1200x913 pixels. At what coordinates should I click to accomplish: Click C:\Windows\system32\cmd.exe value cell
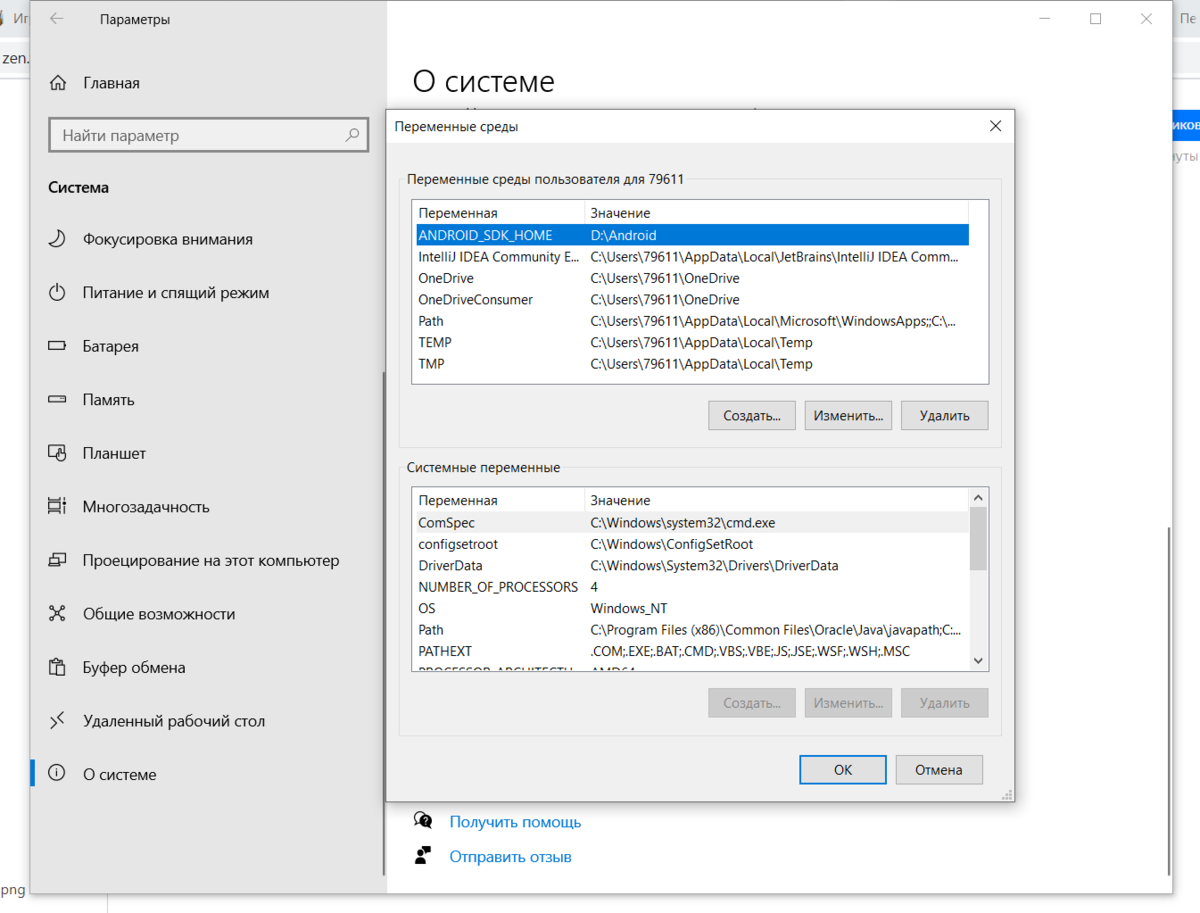(683, 522)
